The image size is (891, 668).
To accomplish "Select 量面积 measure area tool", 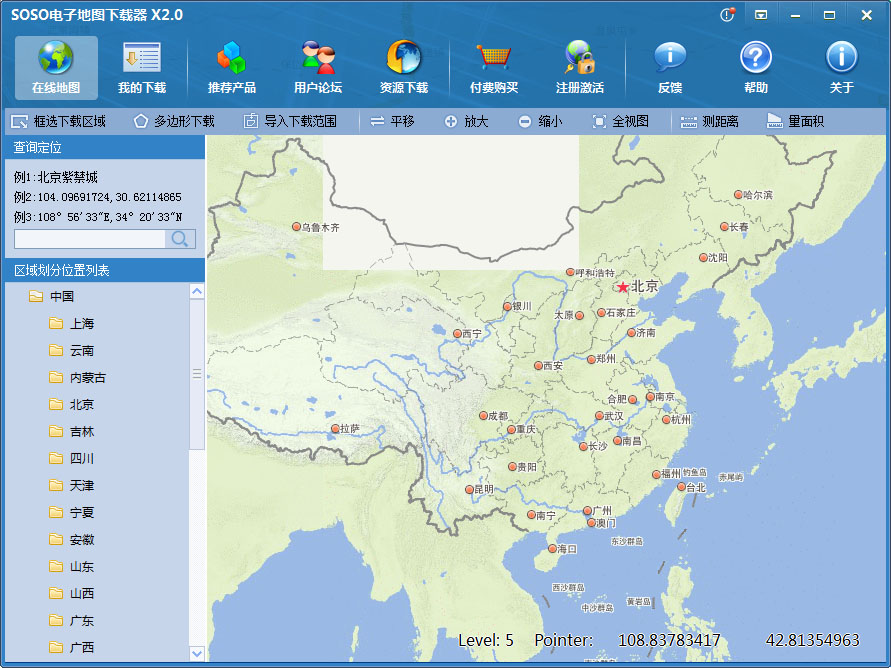I will (796, 121).
